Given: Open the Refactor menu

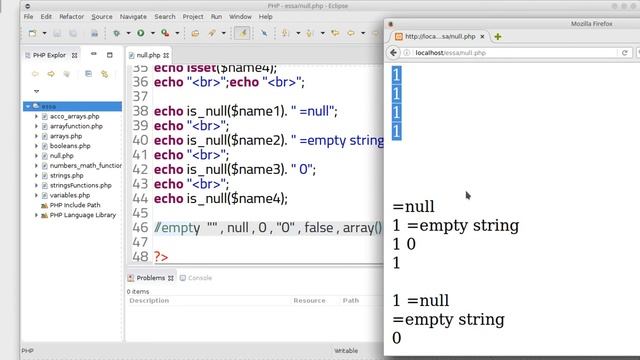Looking at the screenshot, I should click(71, 17).
